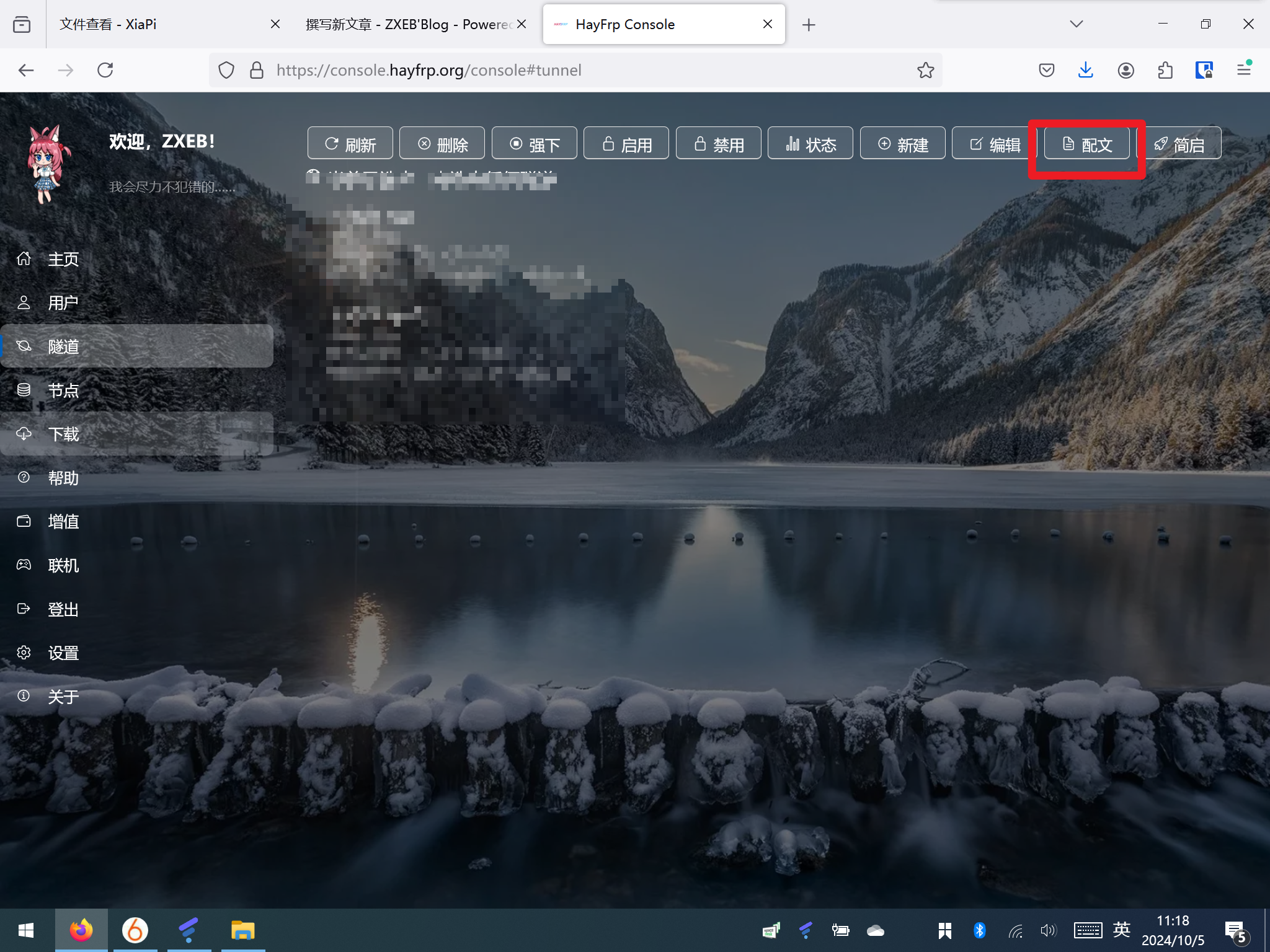1270x952 pixels.
Task: Toggle the 英 input language indicator
Action: click(1121, 930)
